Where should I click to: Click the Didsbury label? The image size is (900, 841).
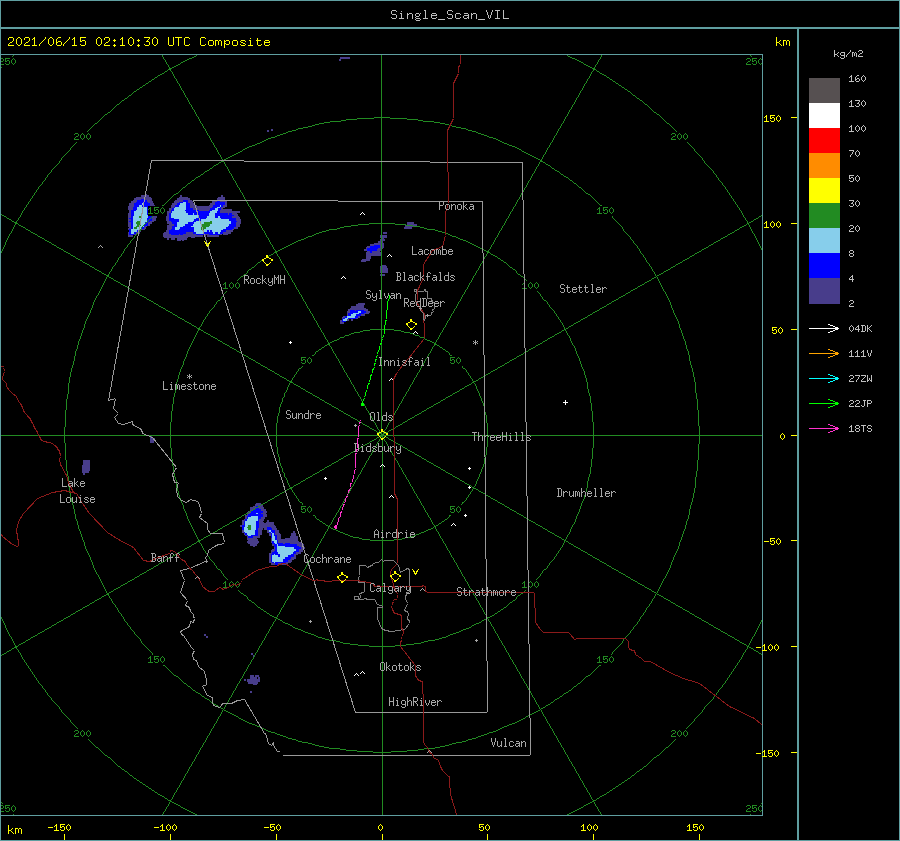pos(377,448)
